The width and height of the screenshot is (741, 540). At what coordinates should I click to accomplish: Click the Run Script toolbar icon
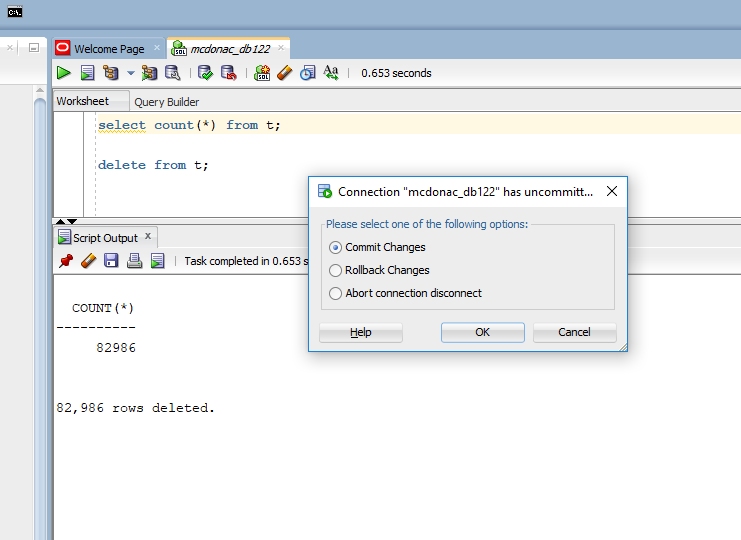coord(87,73)
